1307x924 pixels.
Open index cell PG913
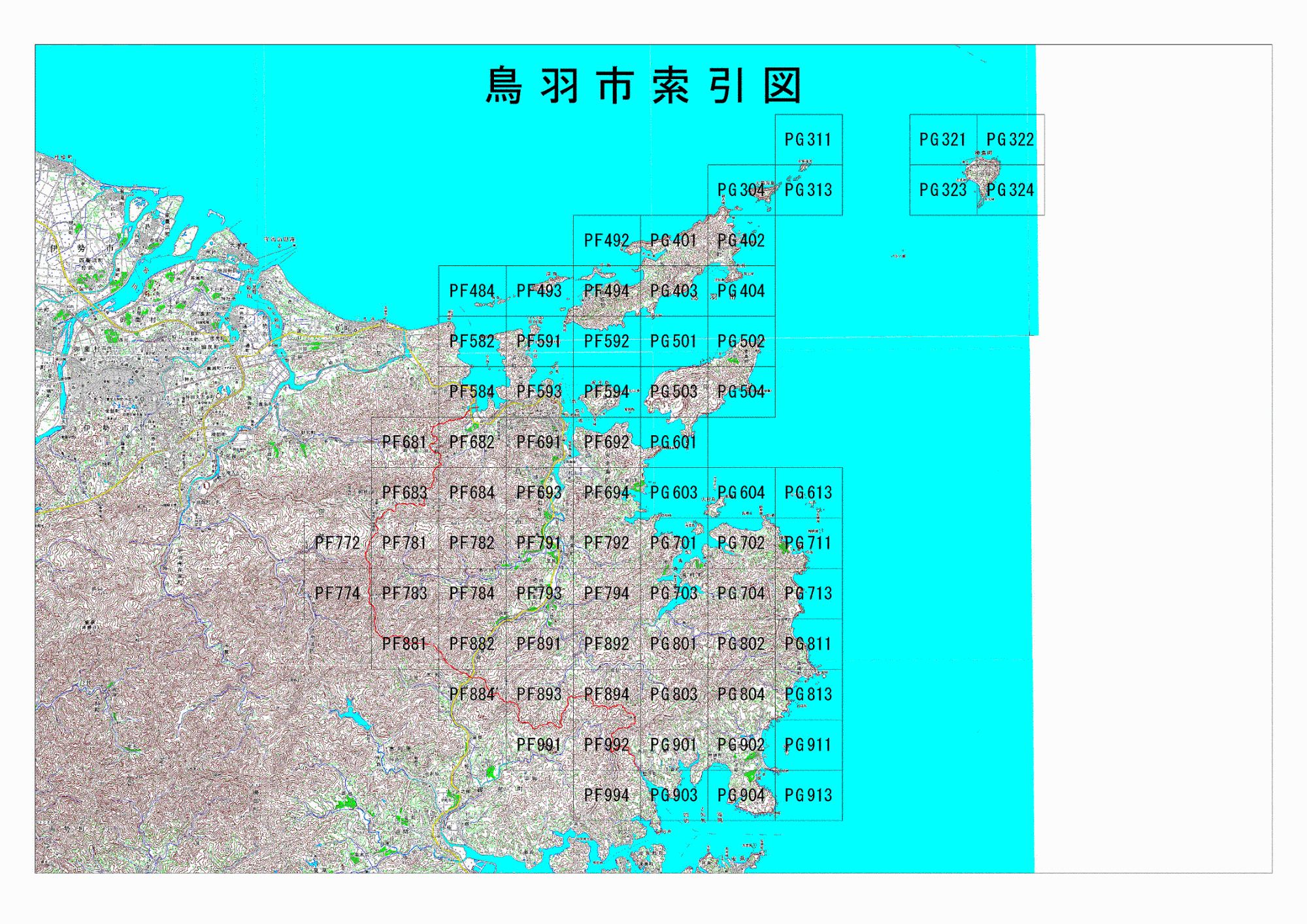point(808,795)
